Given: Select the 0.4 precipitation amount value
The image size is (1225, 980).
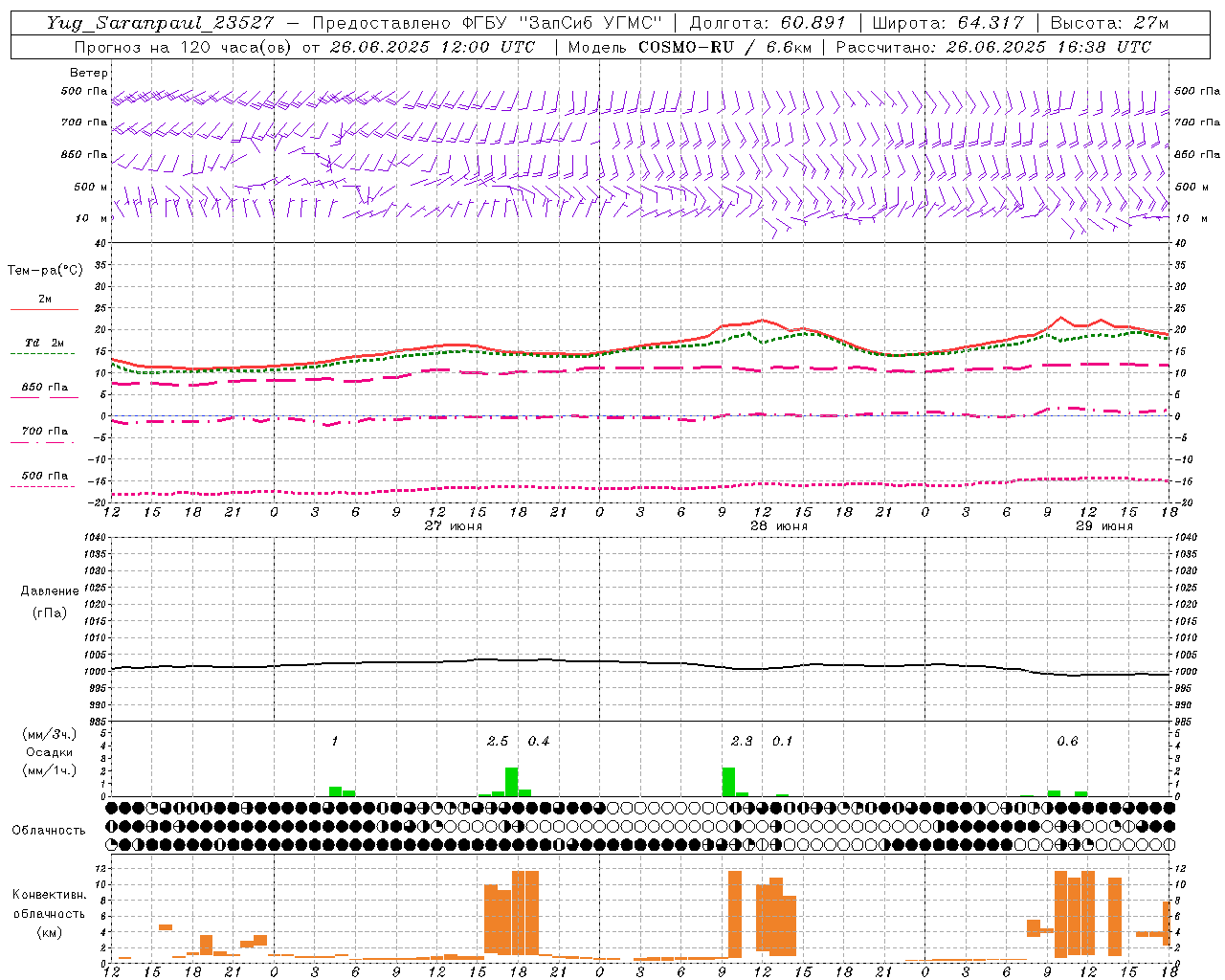Looking at the screenshot, I should tap(539, 742).
